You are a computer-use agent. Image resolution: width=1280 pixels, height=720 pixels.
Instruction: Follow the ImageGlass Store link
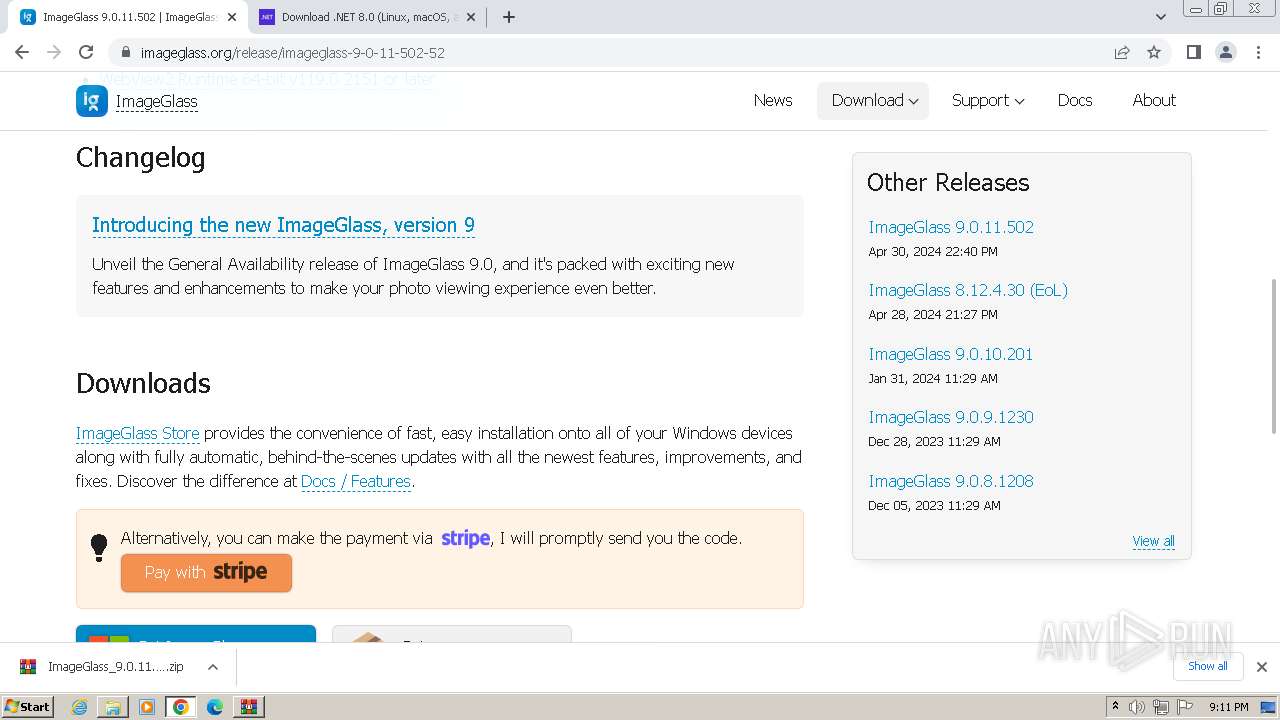pyautogui.click(x=137, y=433)
